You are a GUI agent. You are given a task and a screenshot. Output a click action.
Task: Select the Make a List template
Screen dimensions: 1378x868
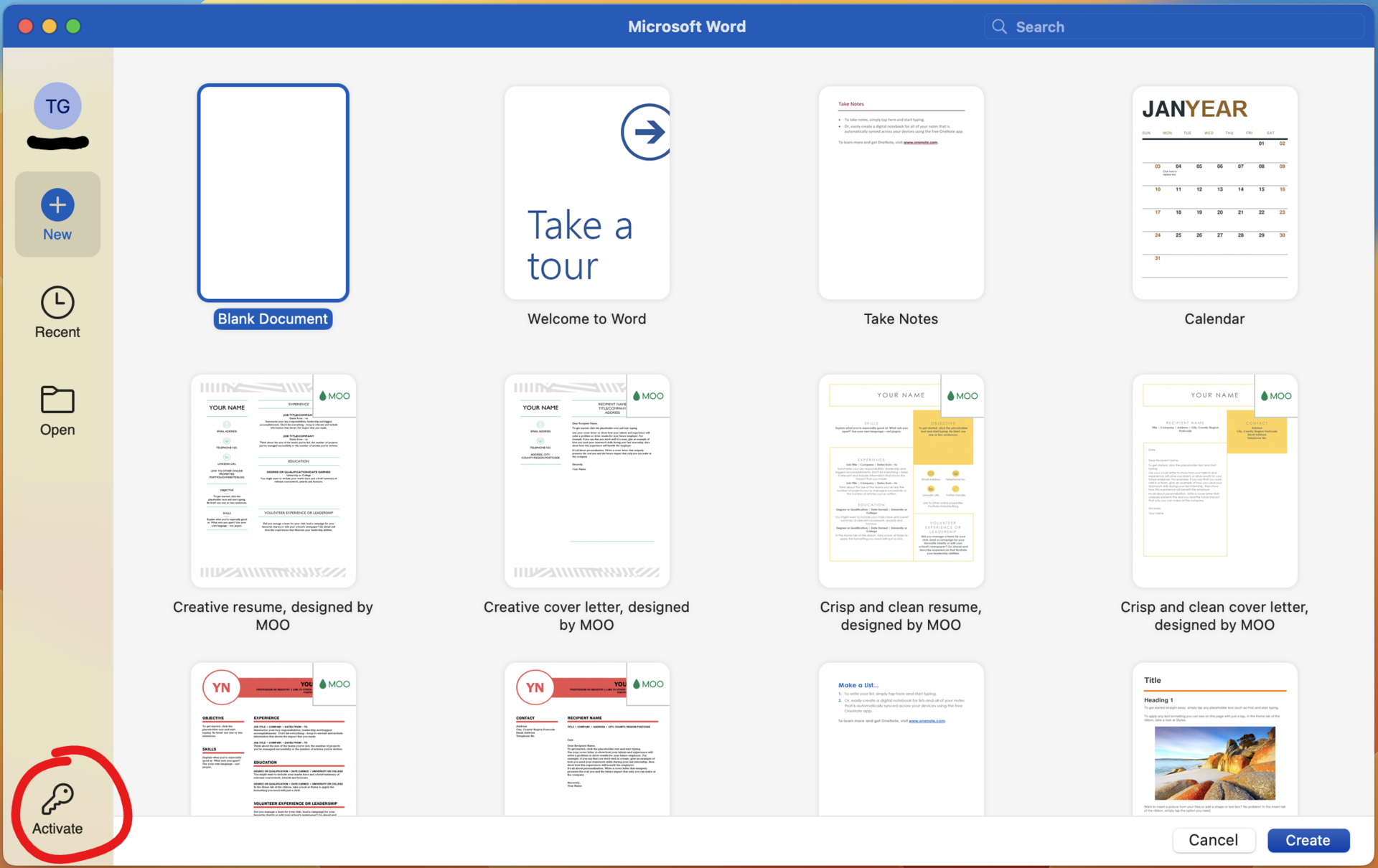(901, 739)
